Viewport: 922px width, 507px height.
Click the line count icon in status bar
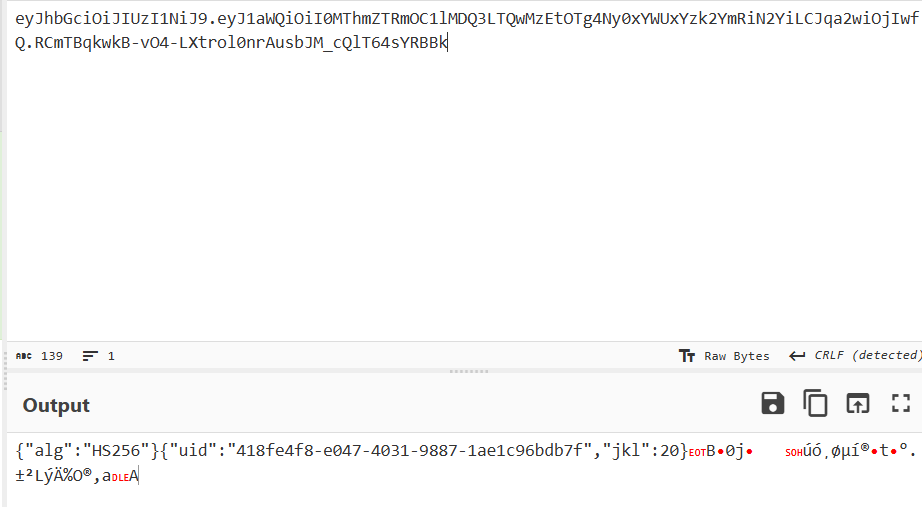[90, 356]
